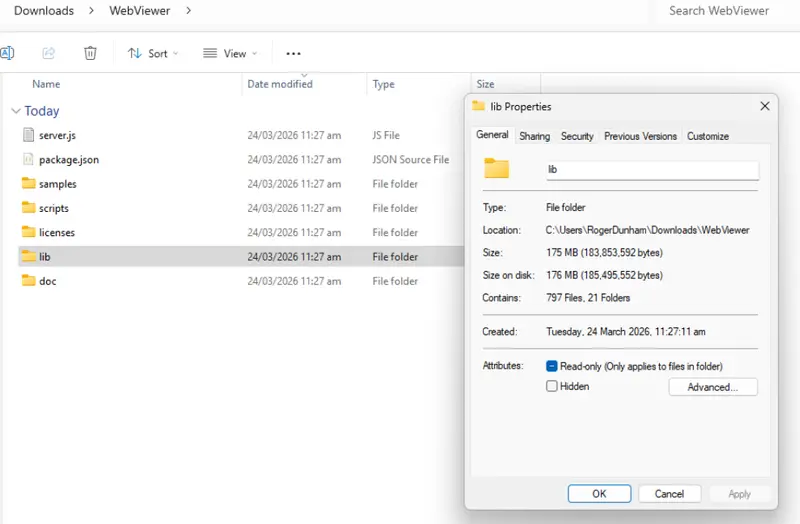The height and width of the screenshot is (524, 800).
Task: Click the JS File type cell
Action: click(386, 135)
